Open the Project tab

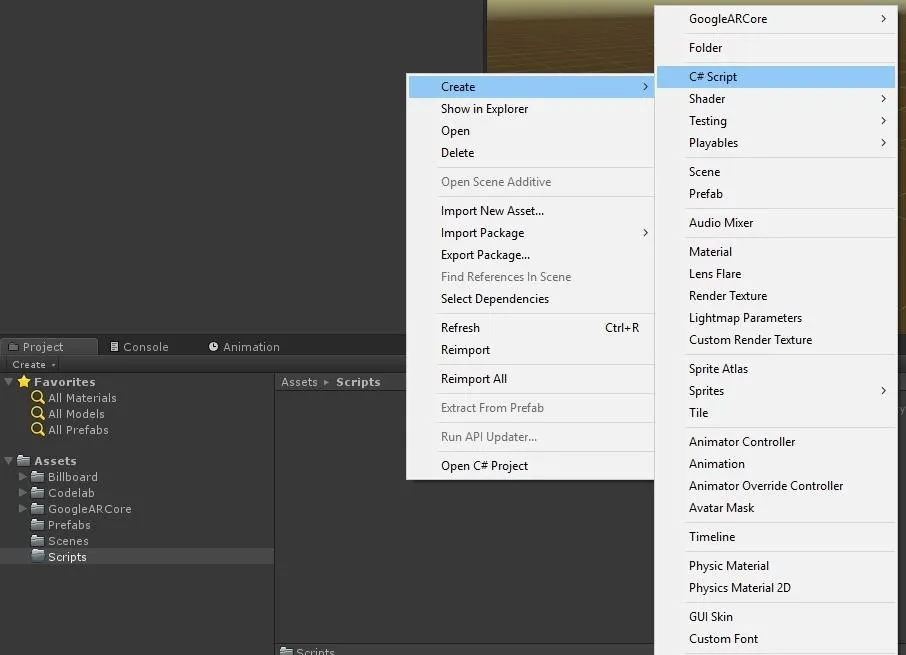click(x=49, y=347)
